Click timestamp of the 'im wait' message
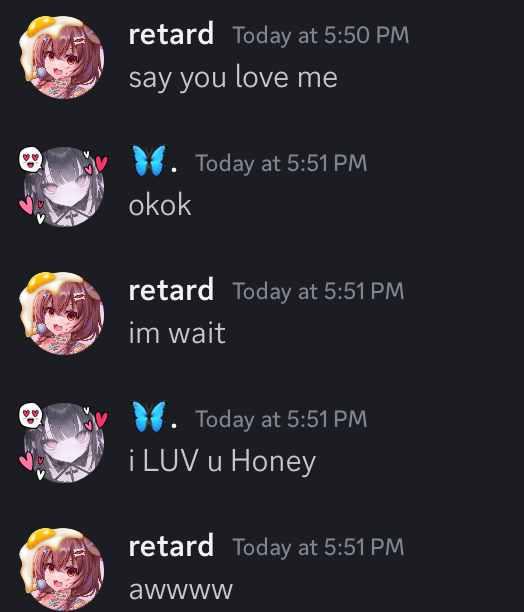524x612 pixels. point(318,291)
